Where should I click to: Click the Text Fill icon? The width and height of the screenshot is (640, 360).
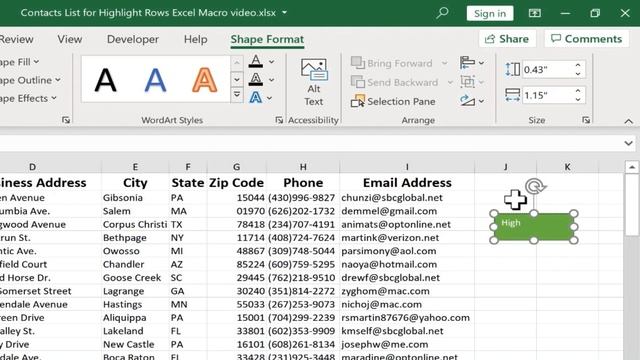pyautogui.click(x=256, y=62)
